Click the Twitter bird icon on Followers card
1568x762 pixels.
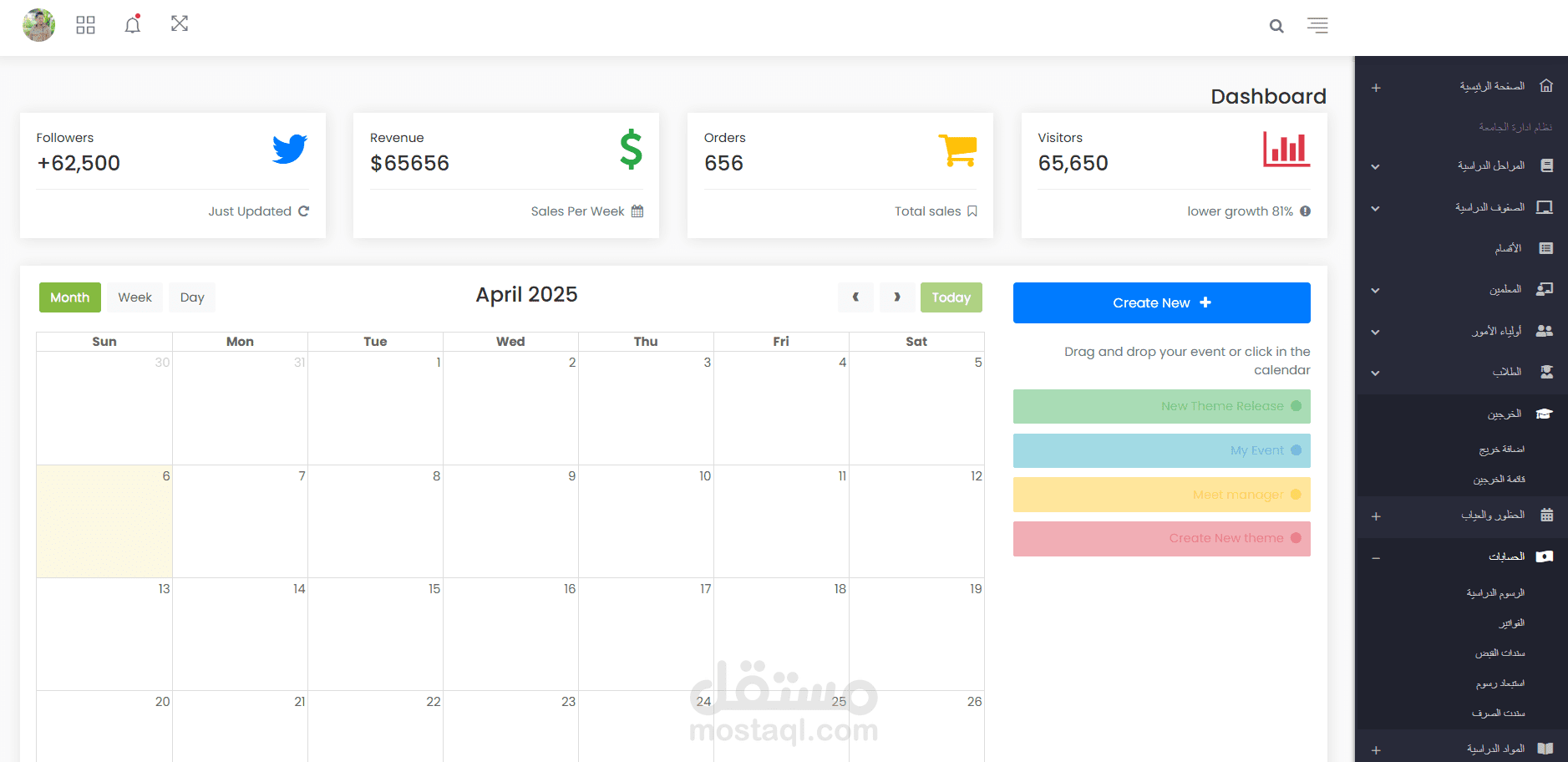(290, 149)
